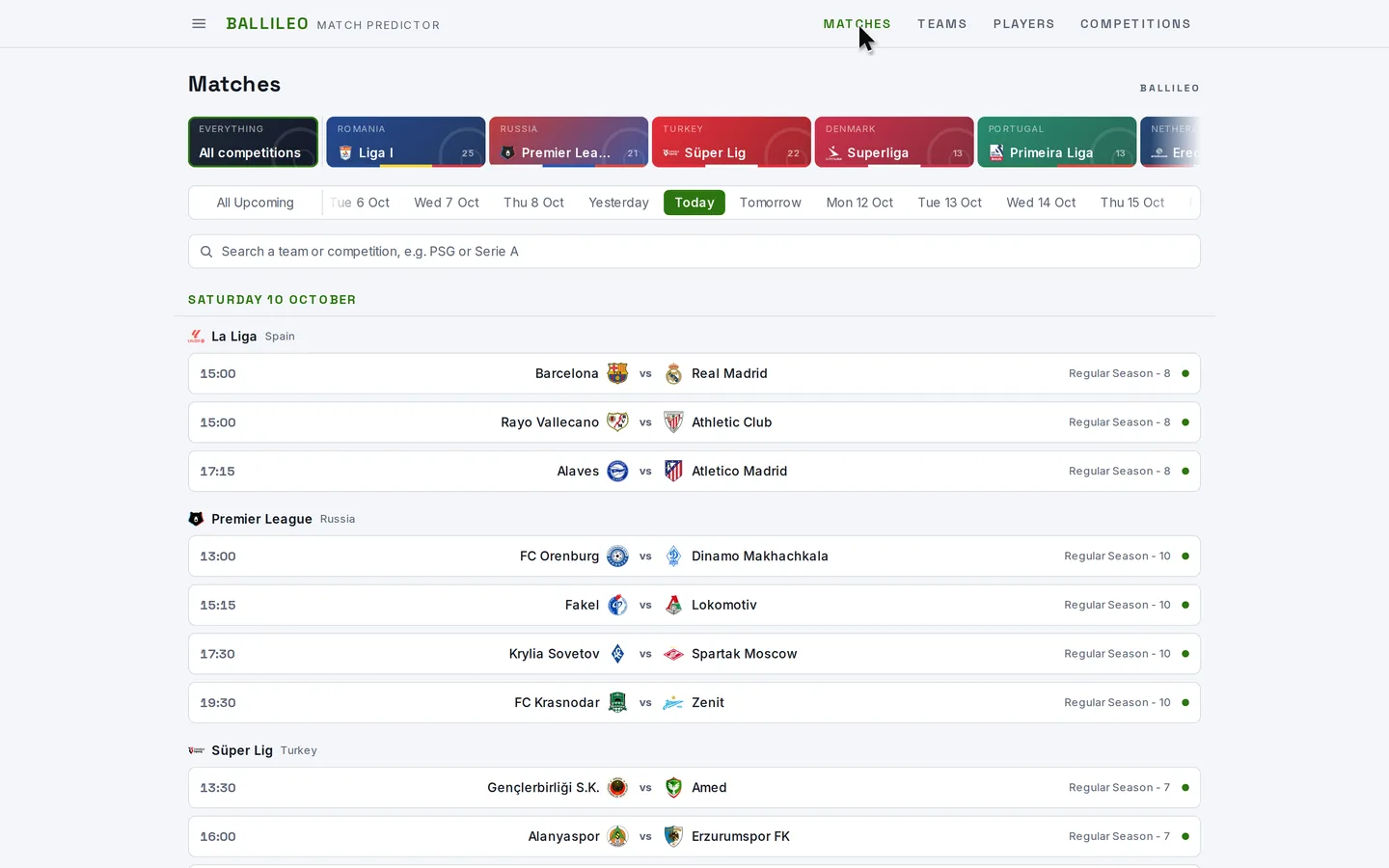Image resolution: width=1389 pixels, height=868 pixels.
Task: Select the Wed 7 Oct date
Action: pos(447,203)
